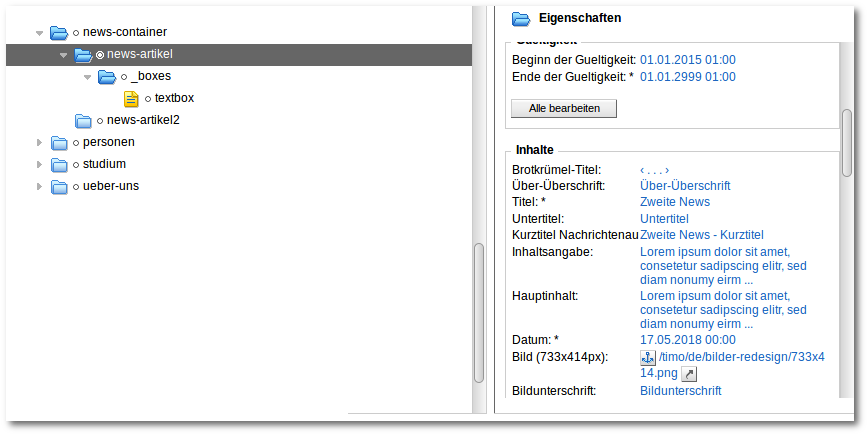Click the news-container folder icon
Viewport: 868px width, 435px height.
click(x=59, y=33)
